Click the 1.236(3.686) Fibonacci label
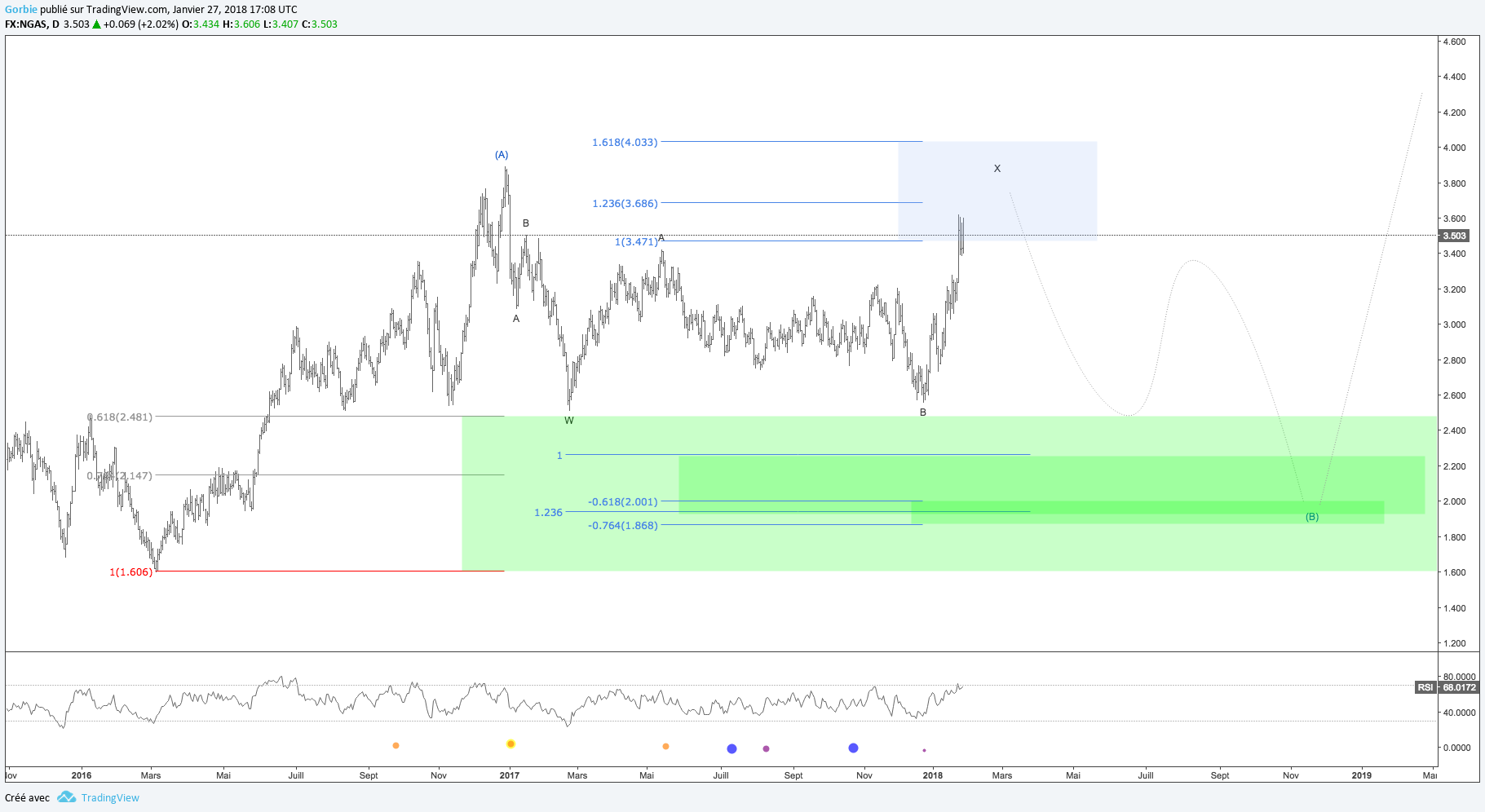1485x812 pixels. (x=625, y=204)
